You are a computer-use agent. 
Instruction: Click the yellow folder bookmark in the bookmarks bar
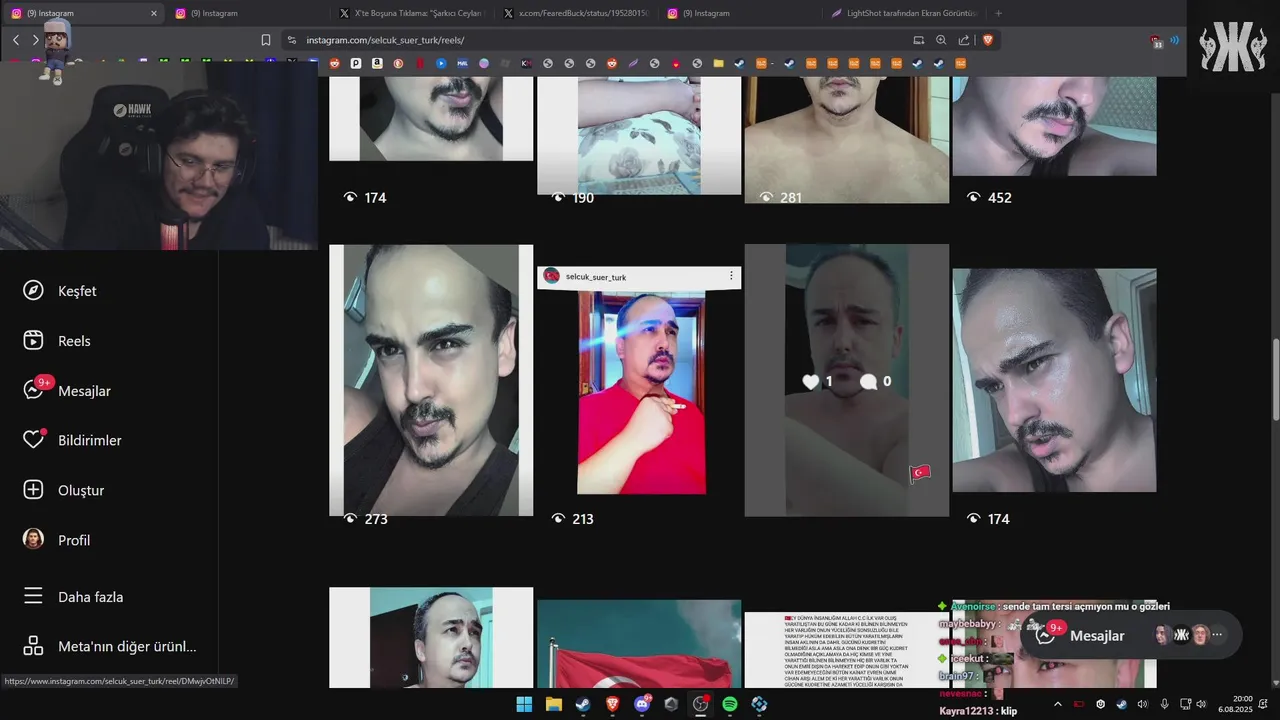pyautogui.click(x=718, y=63)
